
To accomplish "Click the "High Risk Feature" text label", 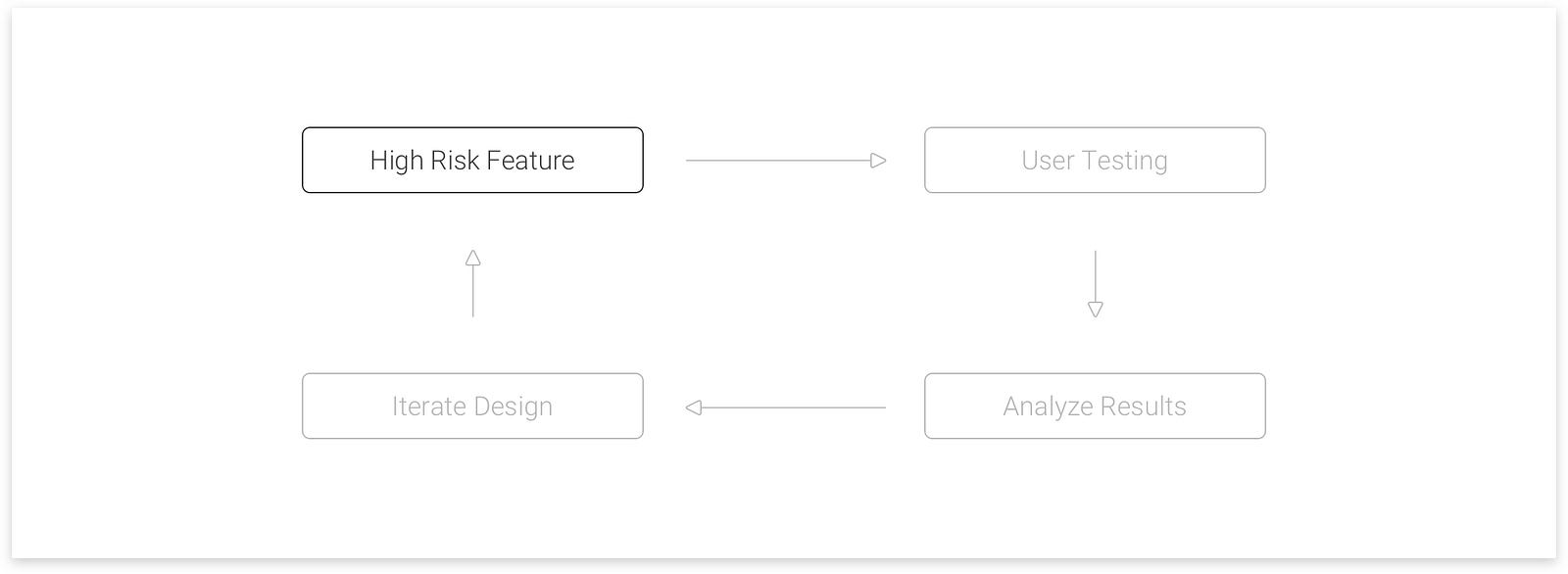I will pyautogui.click(x=472, y=160).
